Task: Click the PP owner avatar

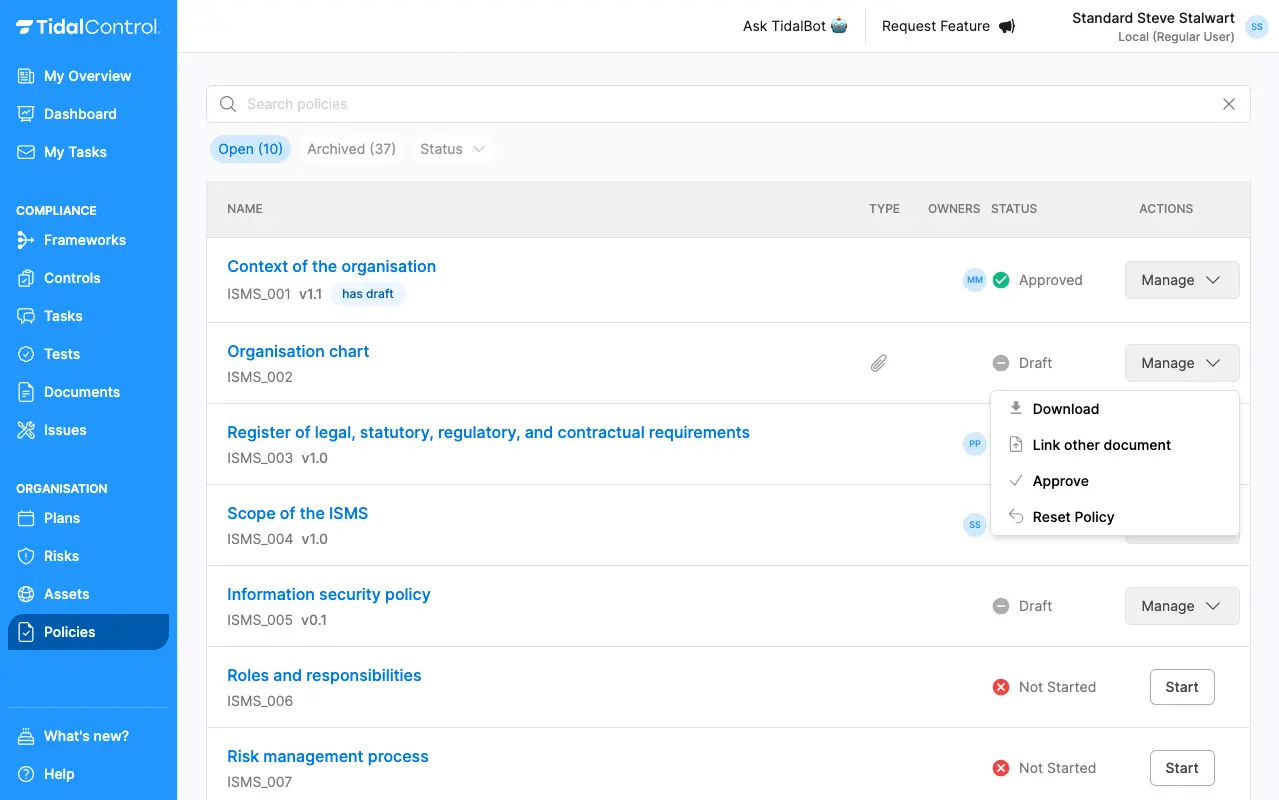Action: [x=975, y=444]
